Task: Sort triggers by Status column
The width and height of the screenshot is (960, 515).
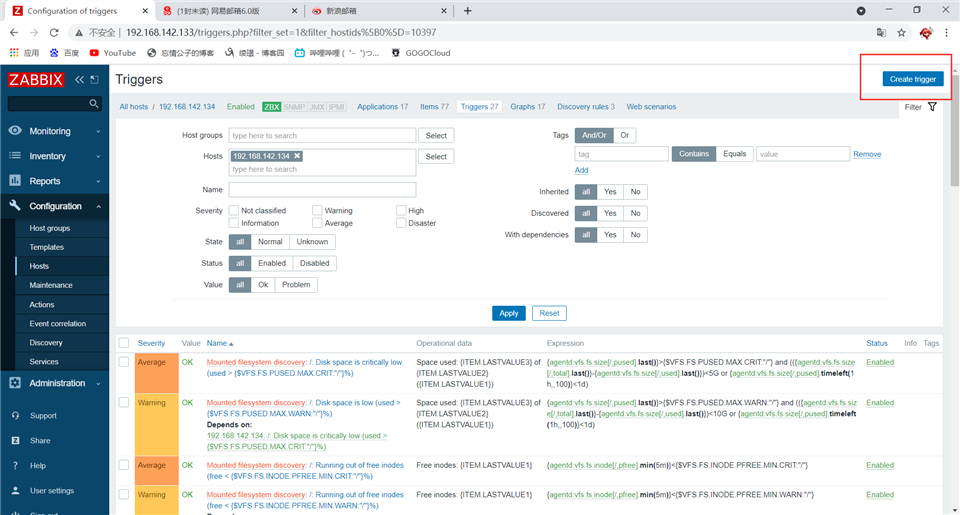Action: [x=877, y=344]
